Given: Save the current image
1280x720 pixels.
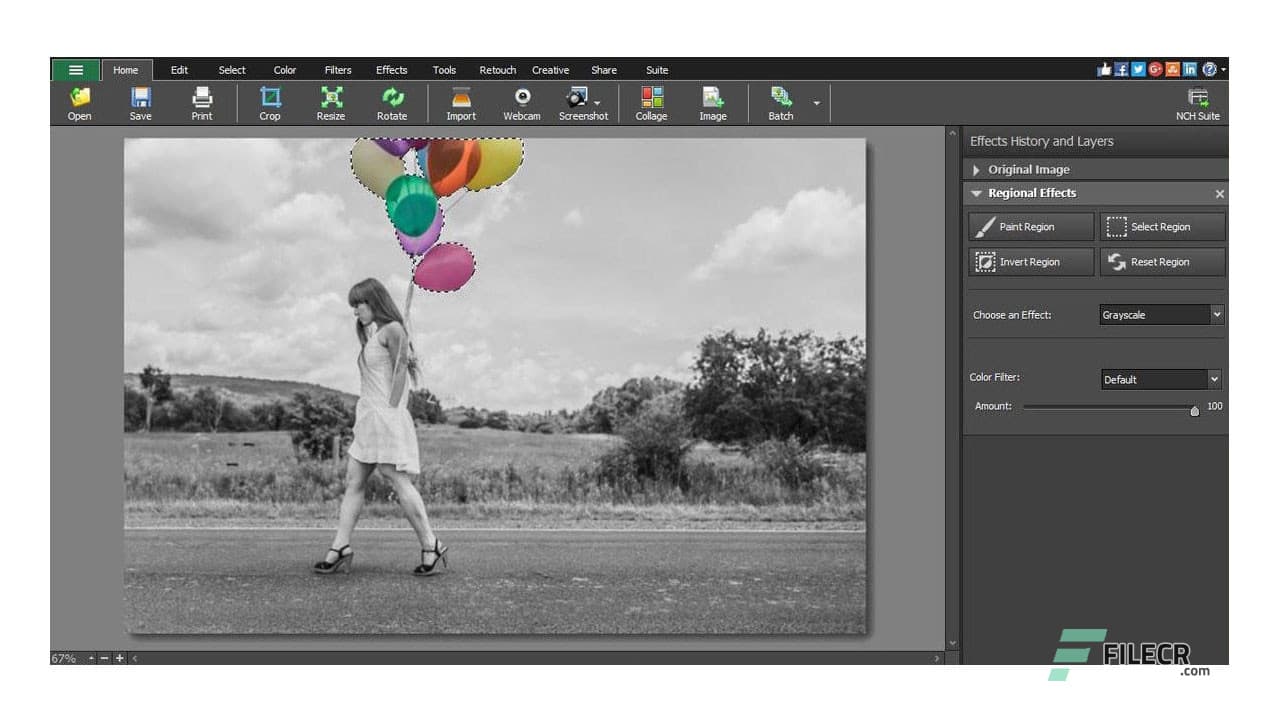Looking at the screenshot, I should [x=140, y=103].
